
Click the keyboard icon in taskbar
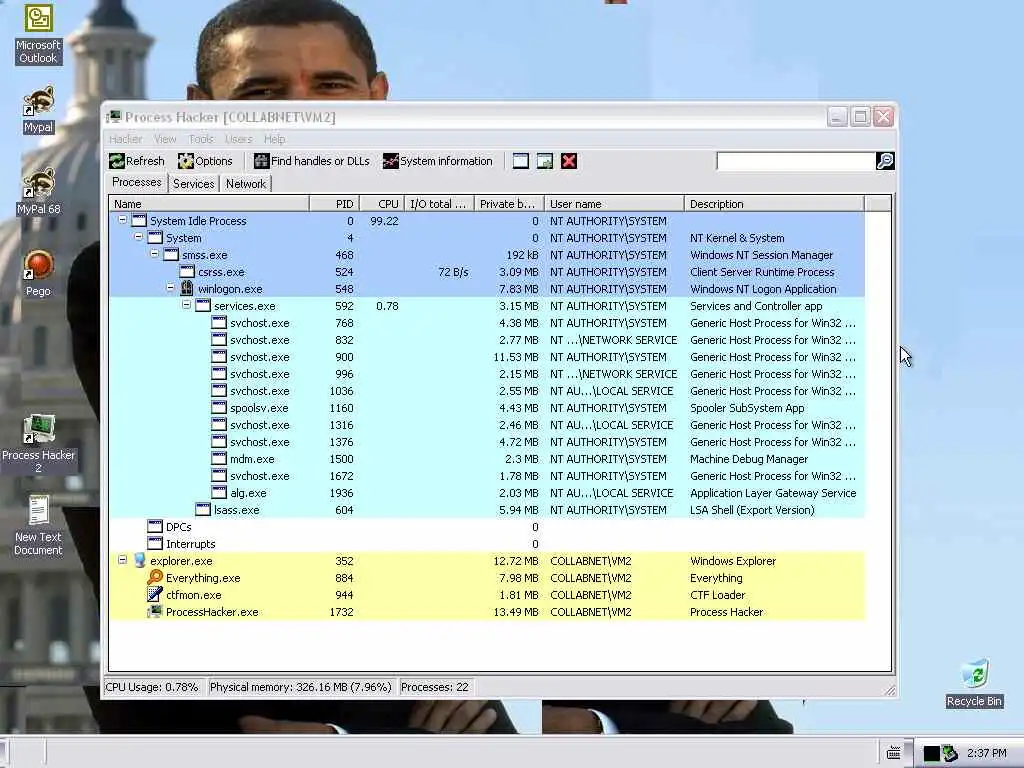(x=893, y=753)
